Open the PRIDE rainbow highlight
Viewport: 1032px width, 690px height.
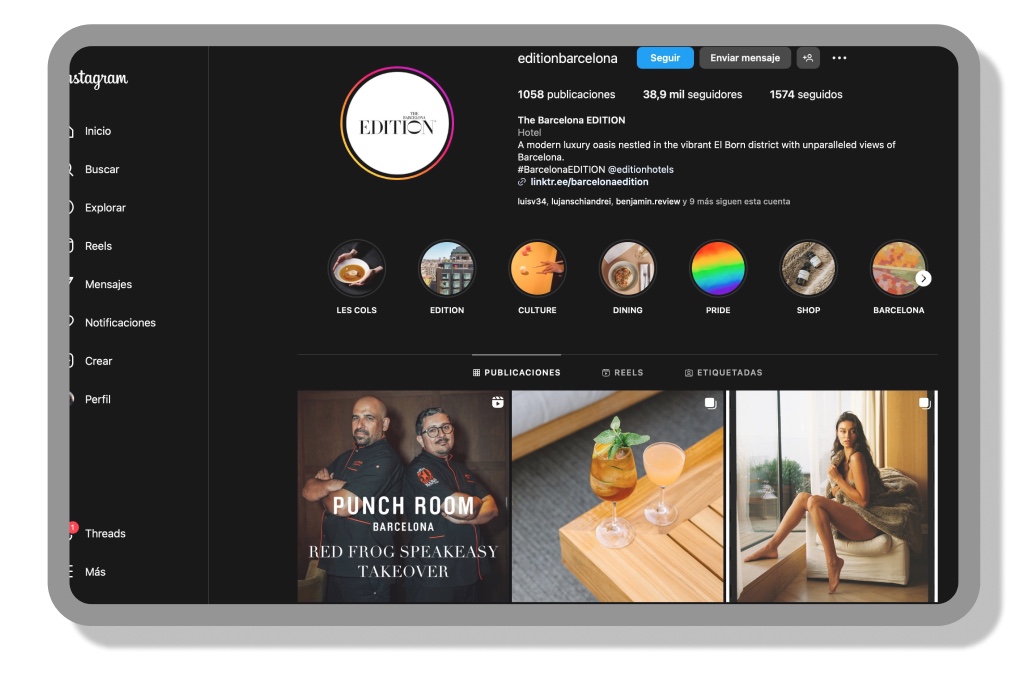(x=718, y=268)
